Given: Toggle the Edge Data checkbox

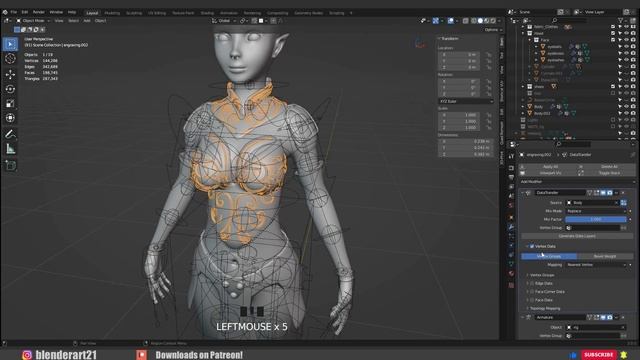Looking at the screenshot, I should point(532,283).
